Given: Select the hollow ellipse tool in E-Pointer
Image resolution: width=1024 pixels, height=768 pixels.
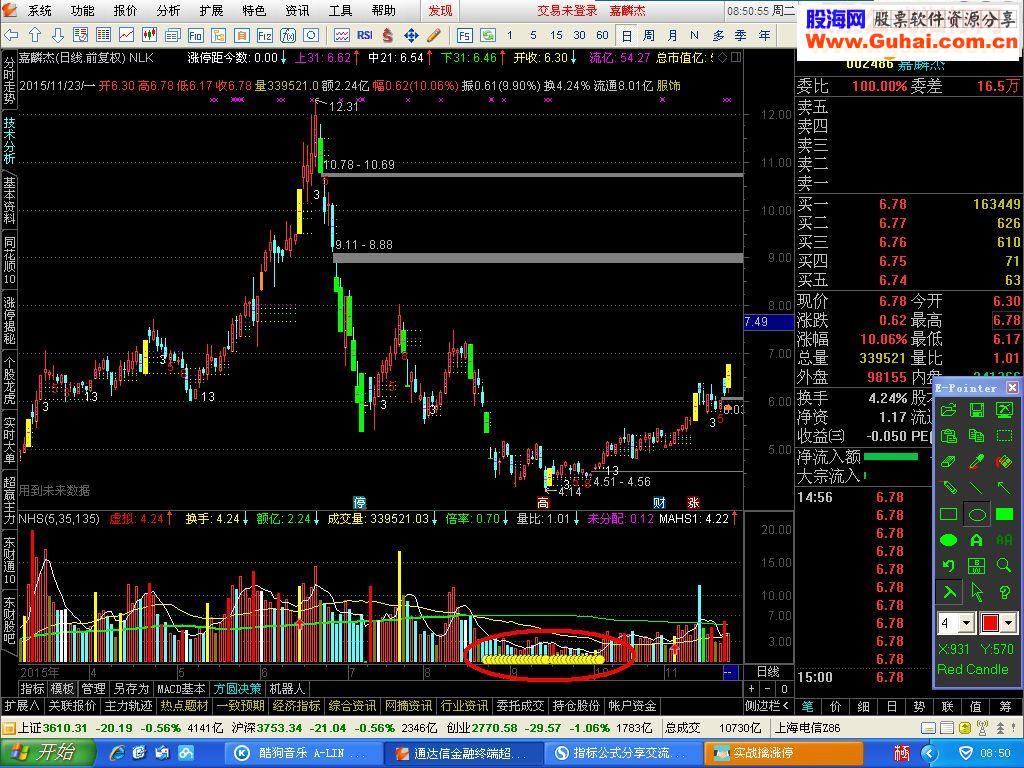Looking at the screenshot, I should click(976, 515).
